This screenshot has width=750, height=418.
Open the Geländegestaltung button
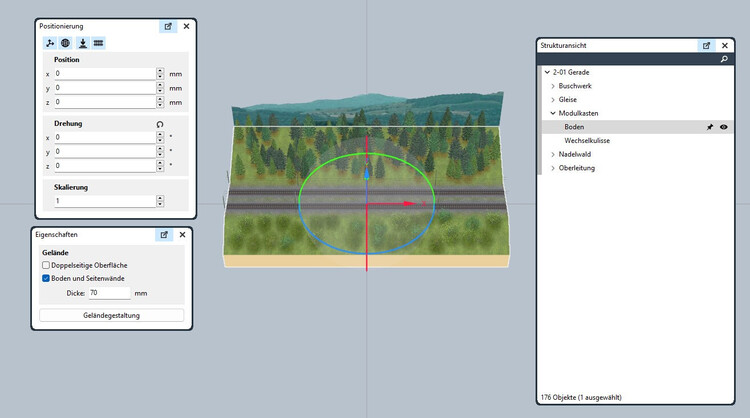[x=111, y=316]
